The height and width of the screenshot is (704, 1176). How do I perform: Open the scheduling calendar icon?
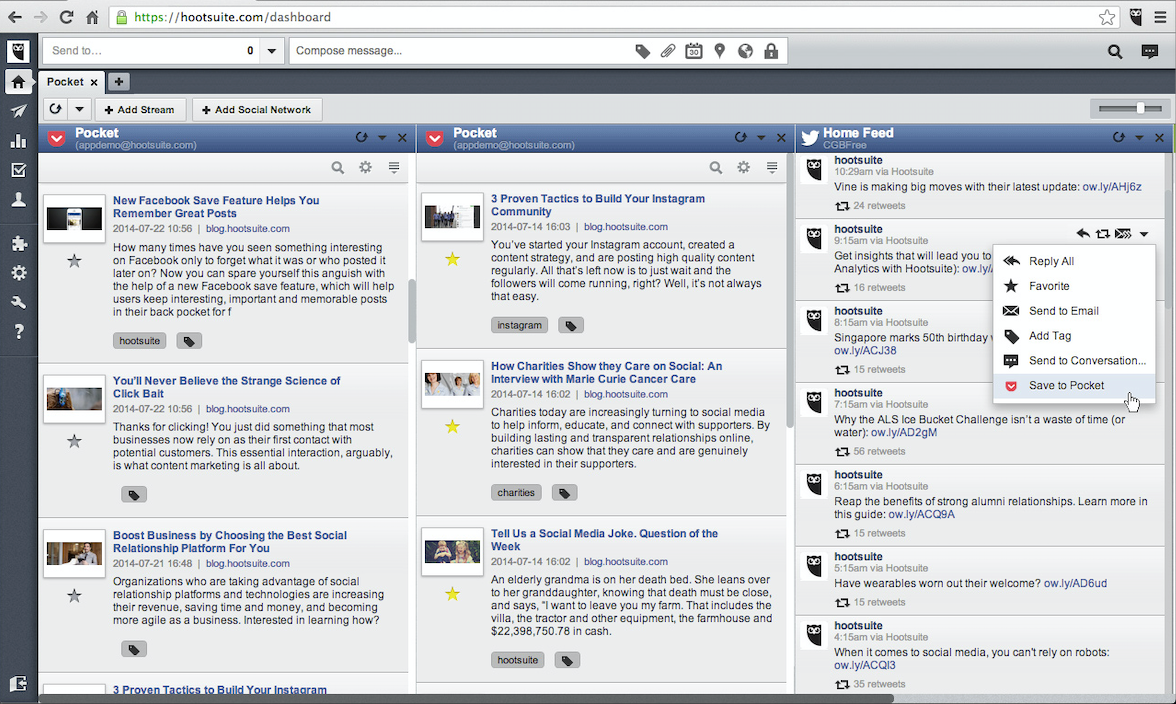coord(694,51)
